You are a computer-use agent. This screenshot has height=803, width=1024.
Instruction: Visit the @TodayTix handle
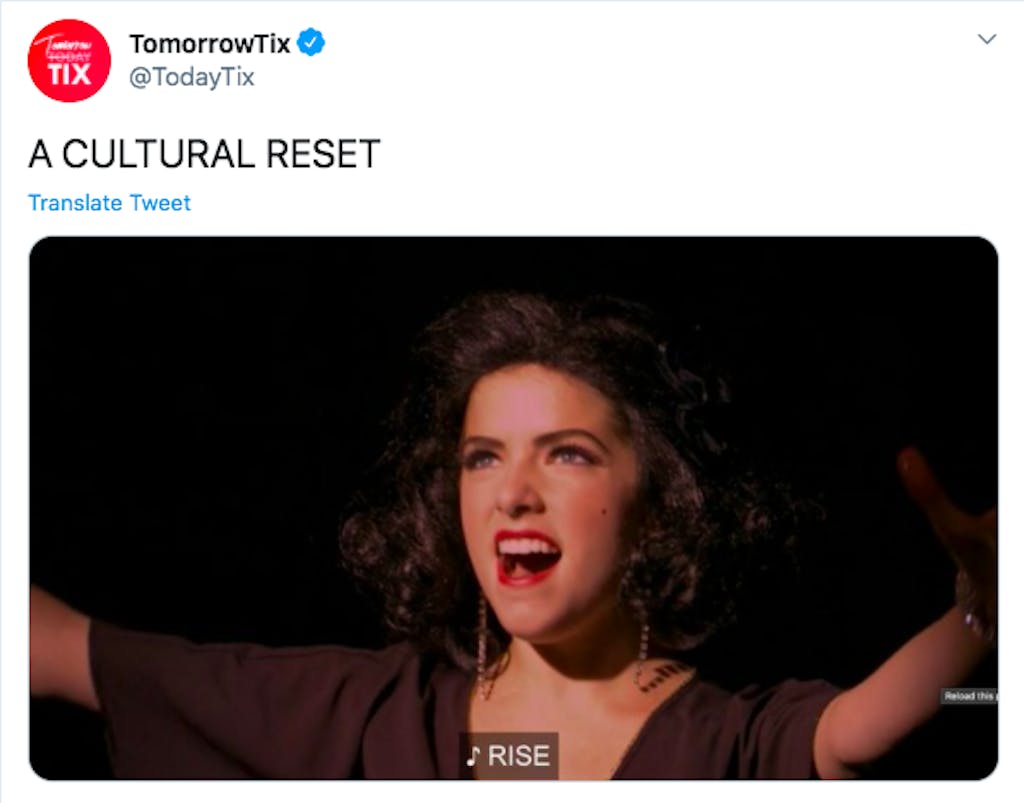tap(191, 77)
